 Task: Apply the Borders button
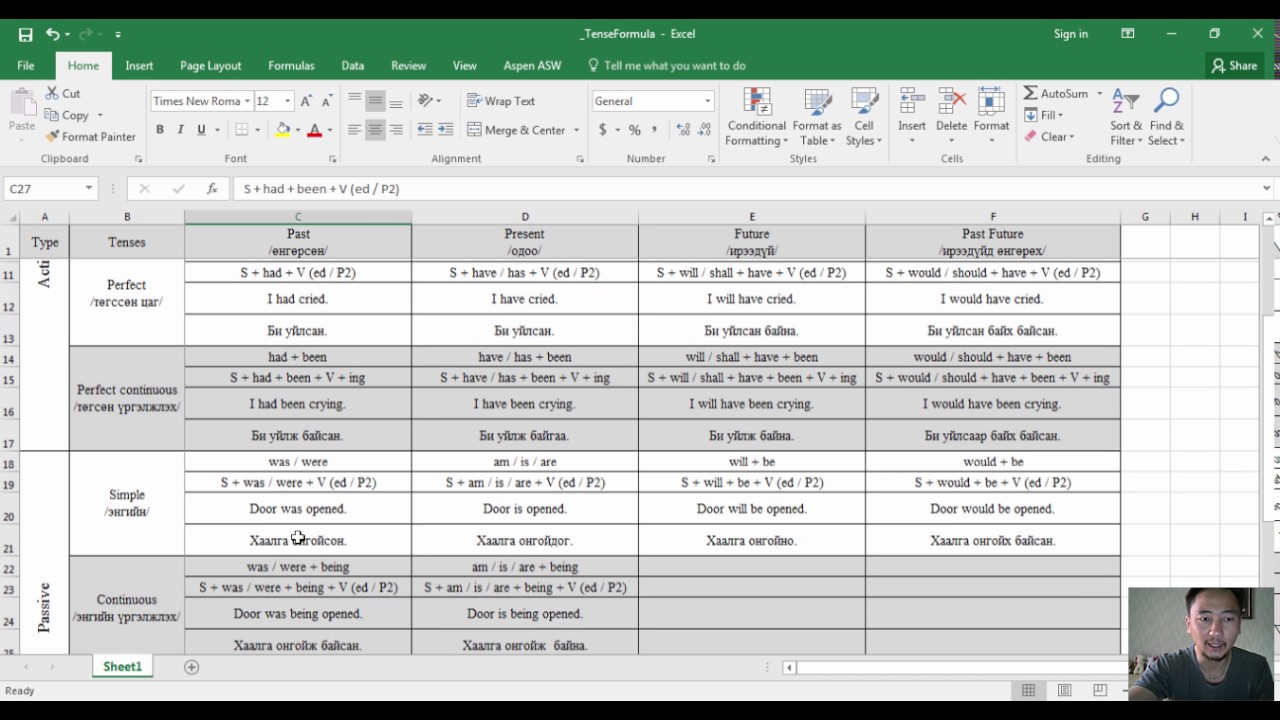(x=241, y=130)
